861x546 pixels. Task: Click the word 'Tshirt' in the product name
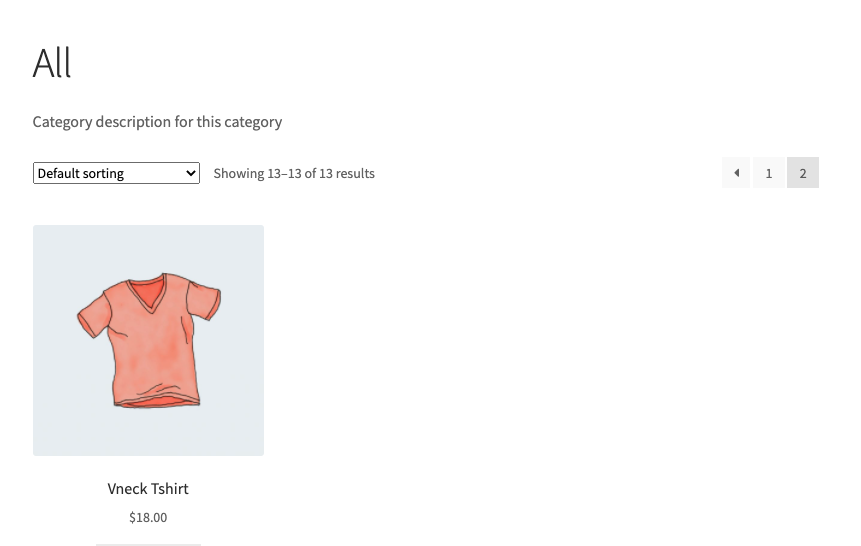click(x=170, y=488)
